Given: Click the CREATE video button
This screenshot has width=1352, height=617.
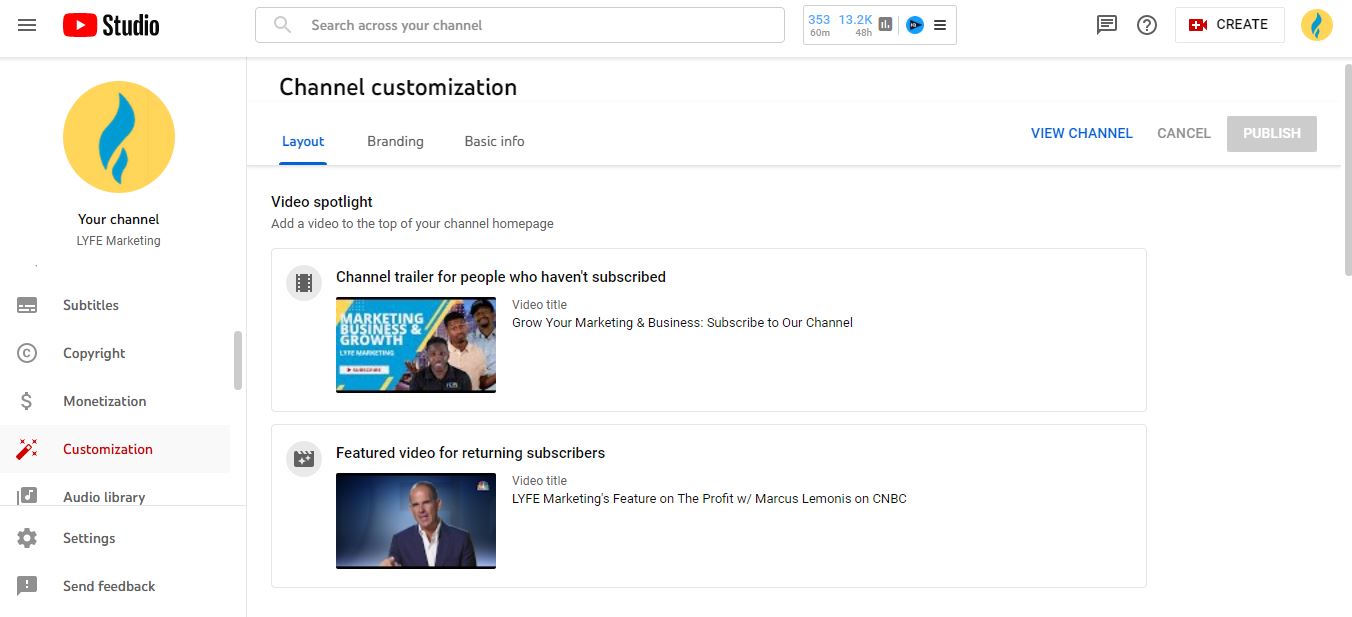Looking at the screenshot, I should click(x=1229, y=25).
